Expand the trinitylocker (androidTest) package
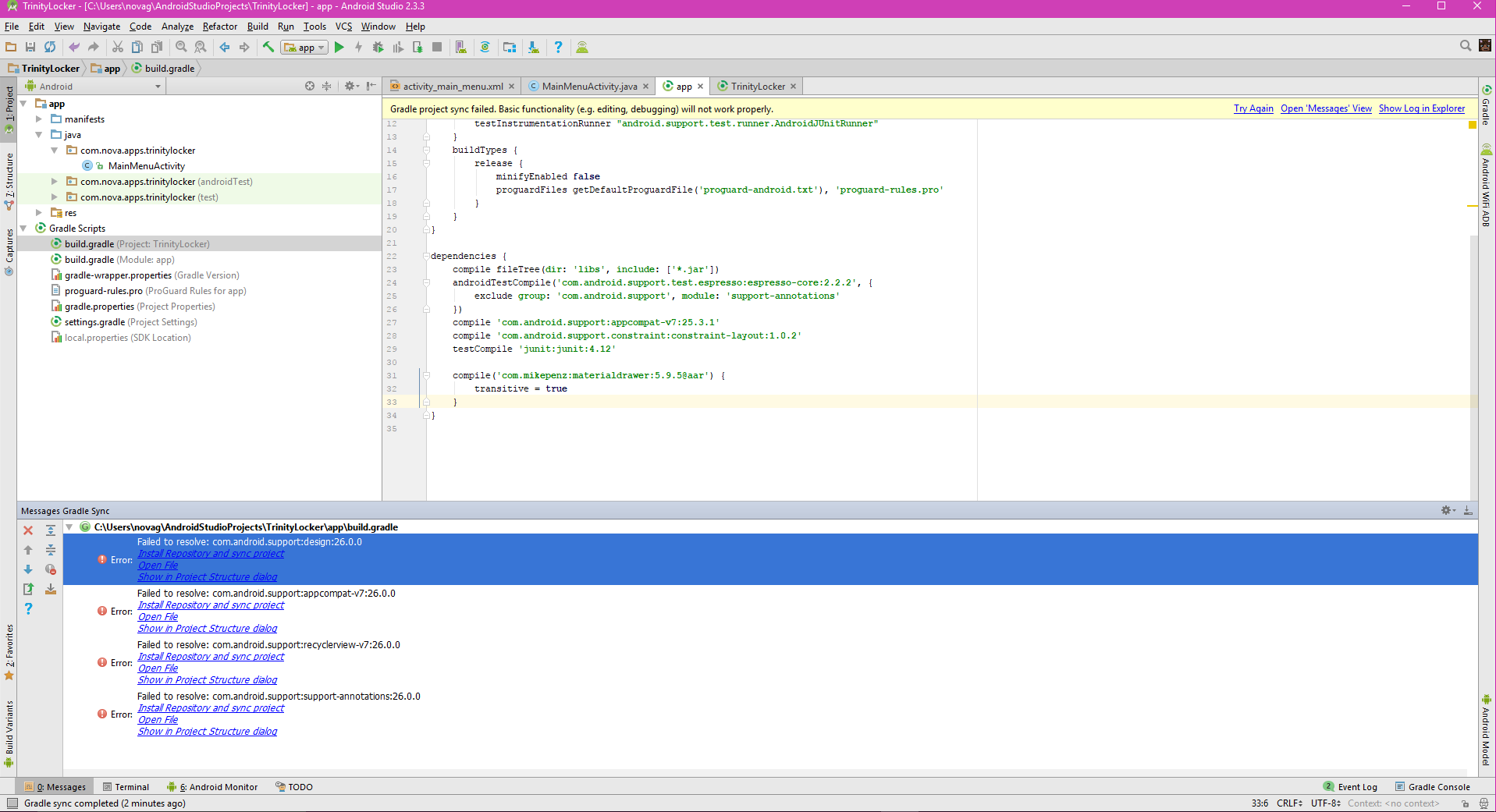This screenshot has height=812, width=1496. coord(55,182)
